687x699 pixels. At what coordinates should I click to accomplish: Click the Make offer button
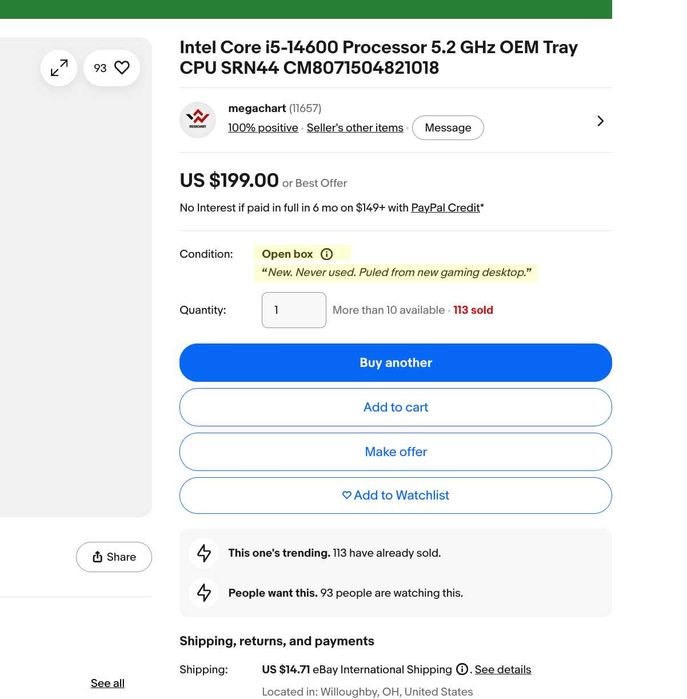point(395,452)
